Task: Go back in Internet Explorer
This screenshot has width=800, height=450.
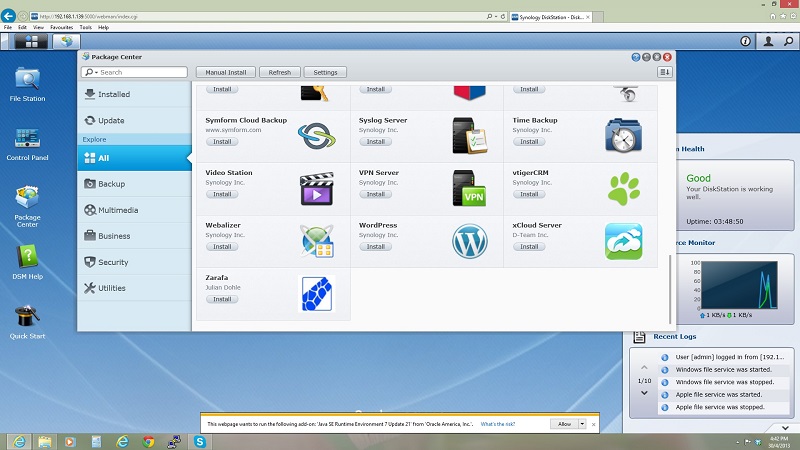Action: coord(8,16)
